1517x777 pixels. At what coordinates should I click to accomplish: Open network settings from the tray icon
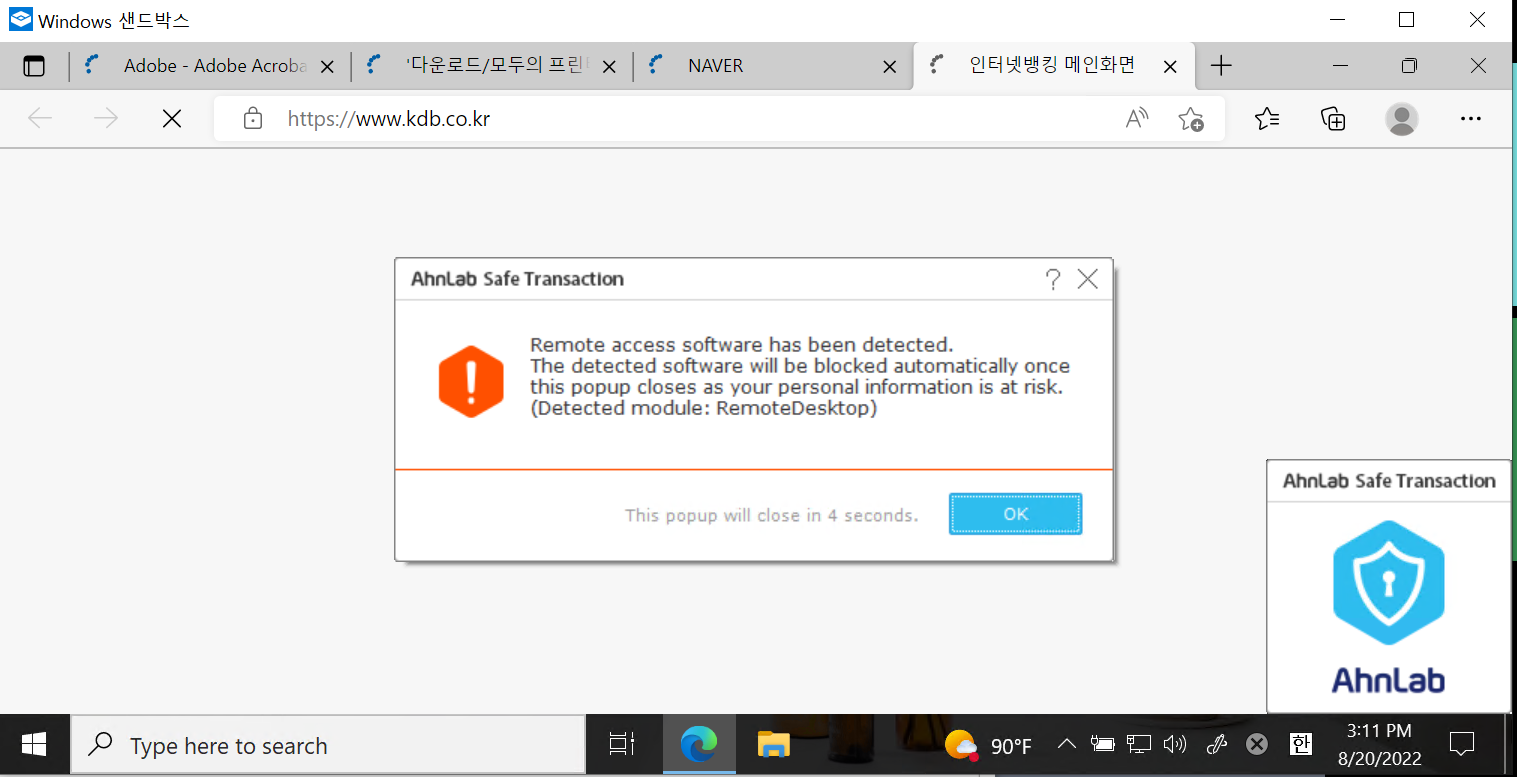coord(1139,744)
